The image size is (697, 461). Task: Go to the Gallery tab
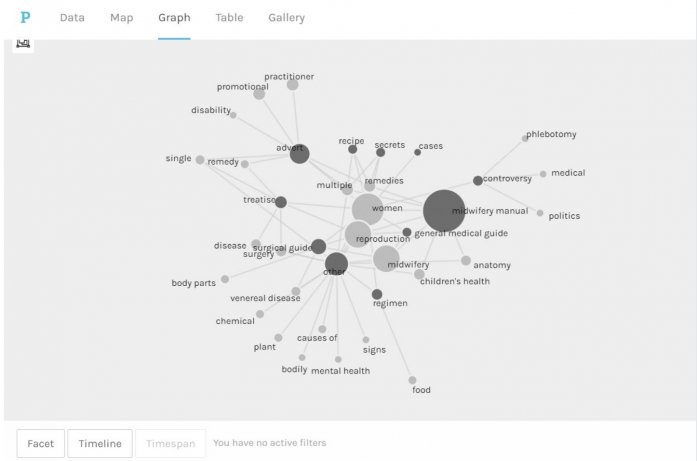[286, 18]
